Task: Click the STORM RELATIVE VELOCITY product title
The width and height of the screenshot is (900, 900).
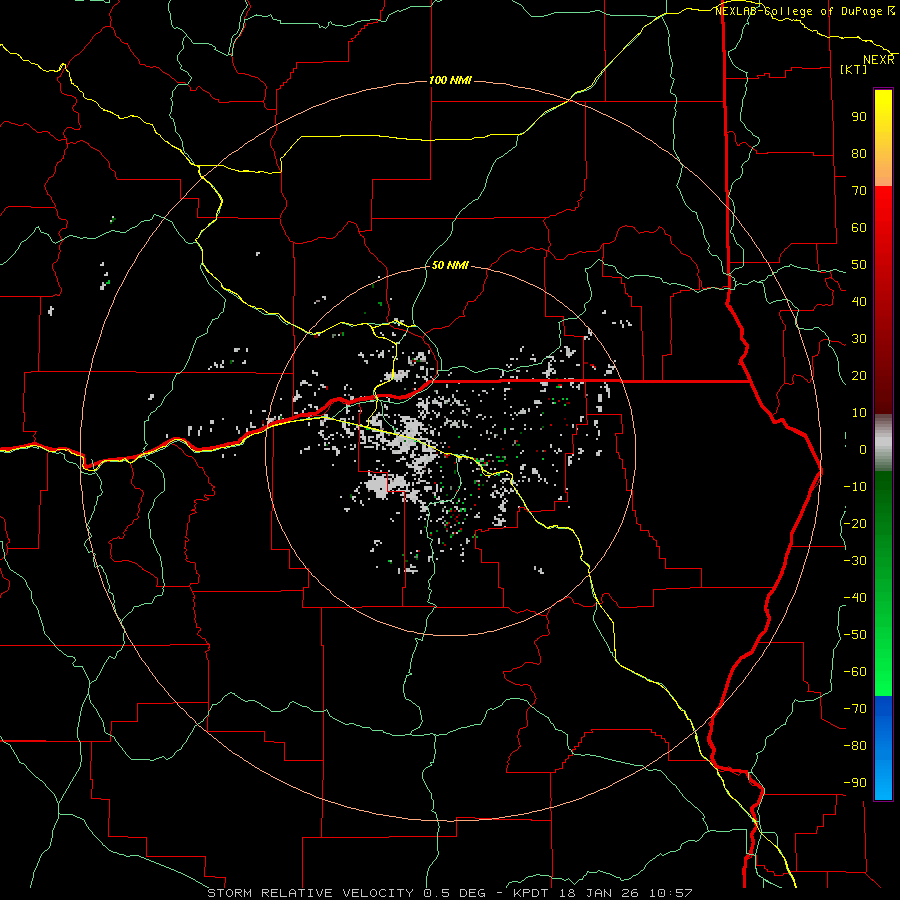Action: pyautogui.click(x=311, y=893)
